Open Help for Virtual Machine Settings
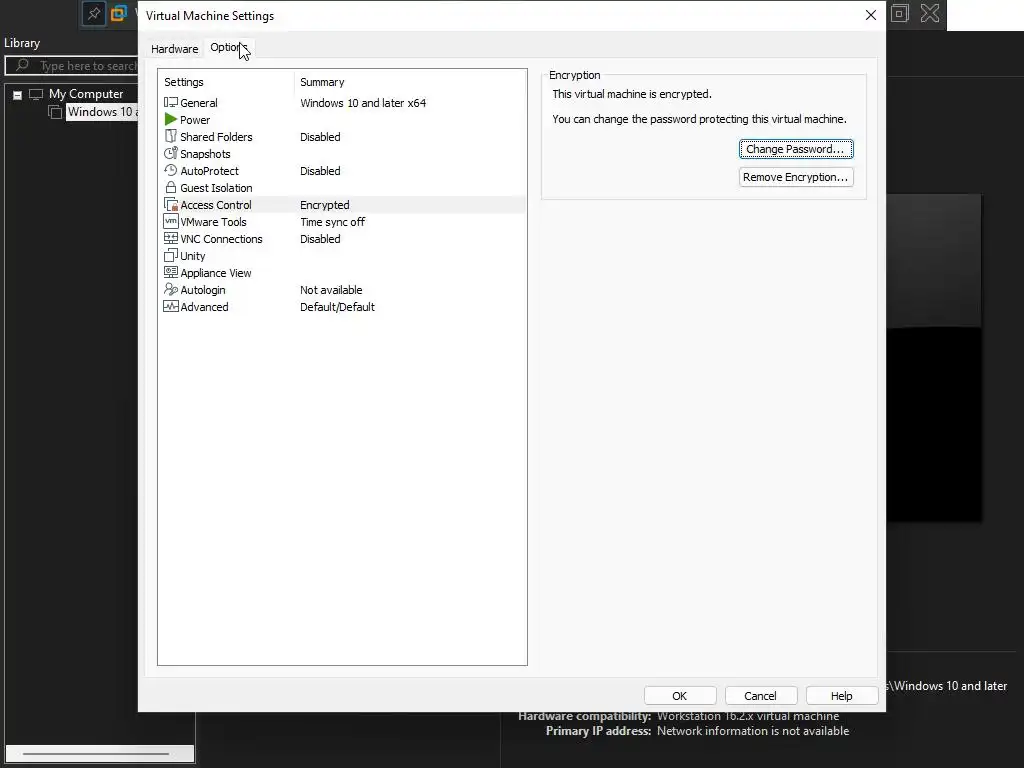 (841, 696)
